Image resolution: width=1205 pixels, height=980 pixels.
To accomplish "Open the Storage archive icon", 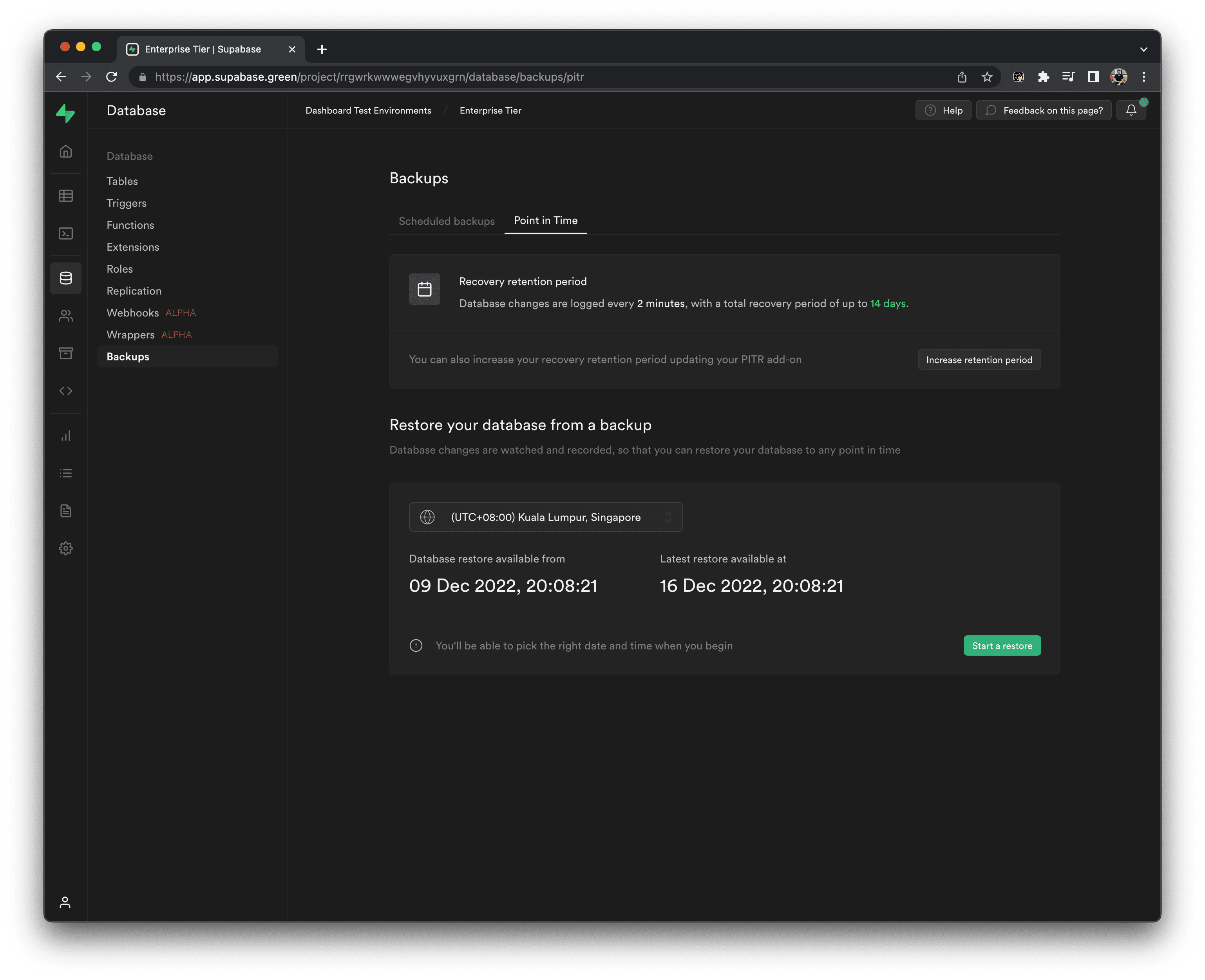I will (65, 353).
